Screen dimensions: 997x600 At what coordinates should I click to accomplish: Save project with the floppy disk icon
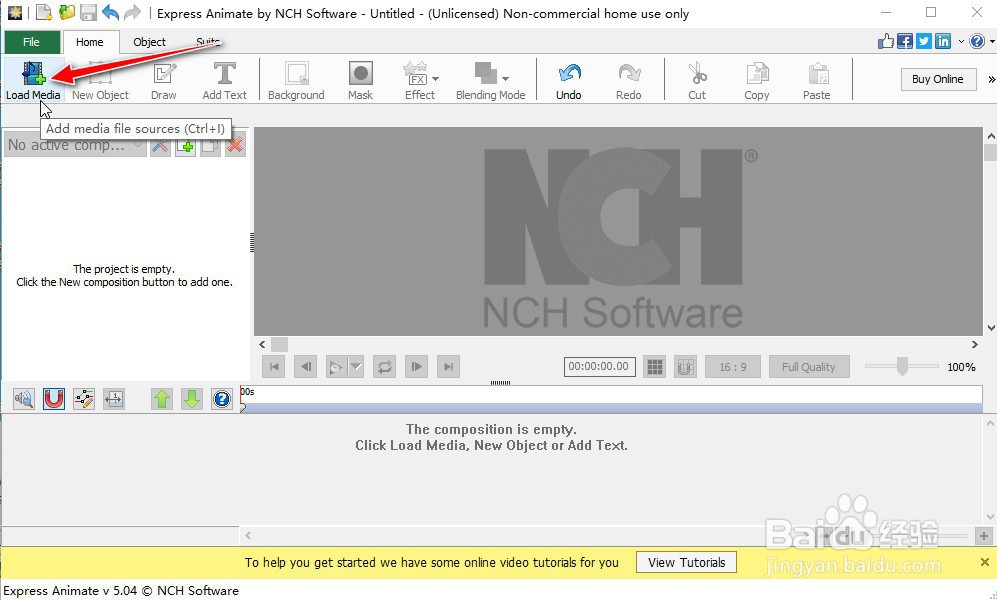[x=88, y=13]
